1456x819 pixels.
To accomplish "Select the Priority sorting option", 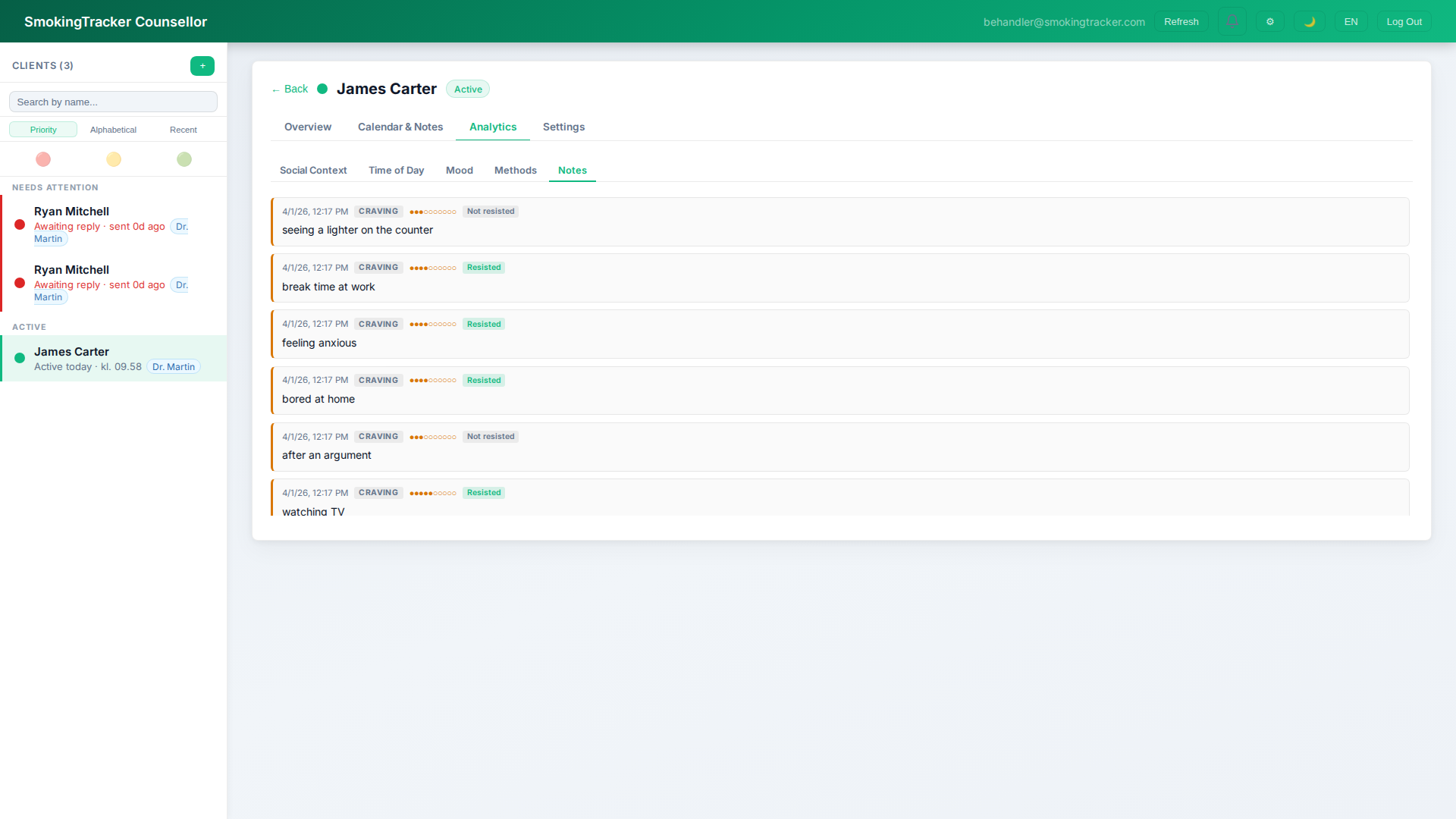I will click(x=43, y=129).
